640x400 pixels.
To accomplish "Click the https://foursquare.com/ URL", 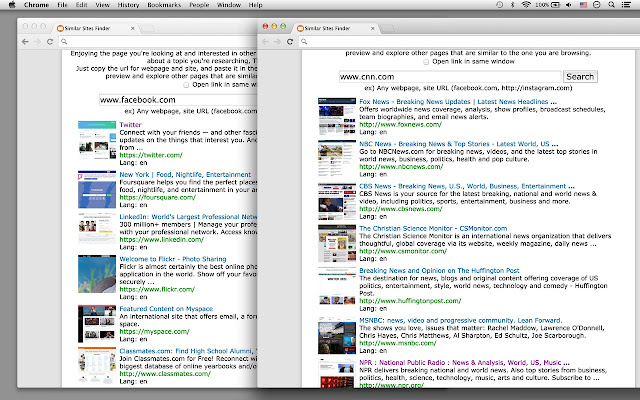I will pos(158,198).
